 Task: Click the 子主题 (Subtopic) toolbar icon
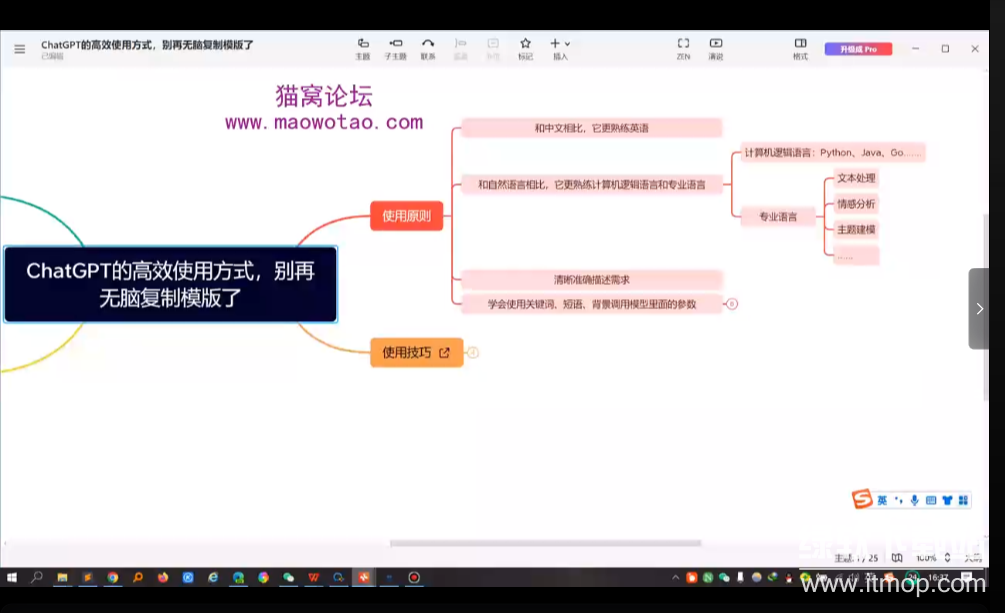[x=395, y=49]
